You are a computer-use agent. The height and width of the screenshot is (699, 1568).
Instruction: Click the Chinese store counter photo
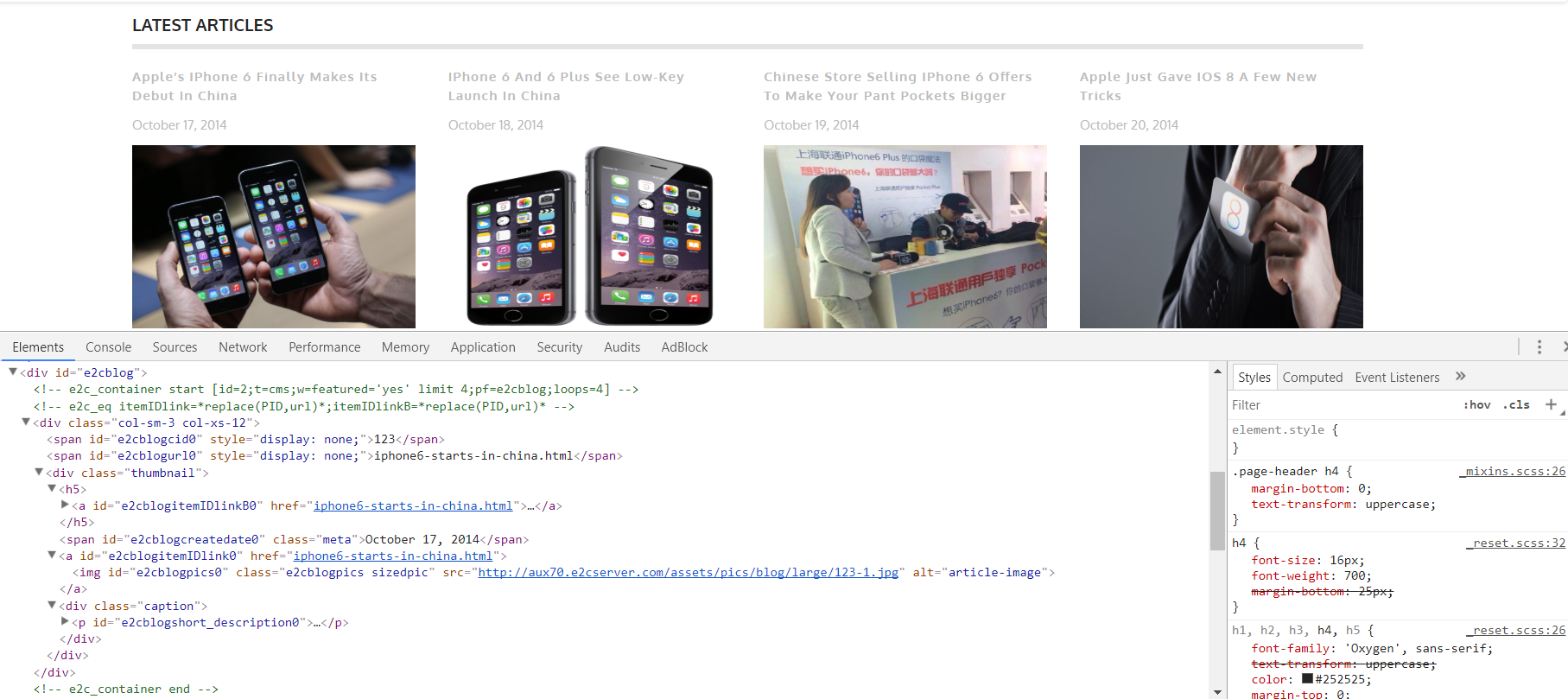pyautogui.click(x=905, y=237)
